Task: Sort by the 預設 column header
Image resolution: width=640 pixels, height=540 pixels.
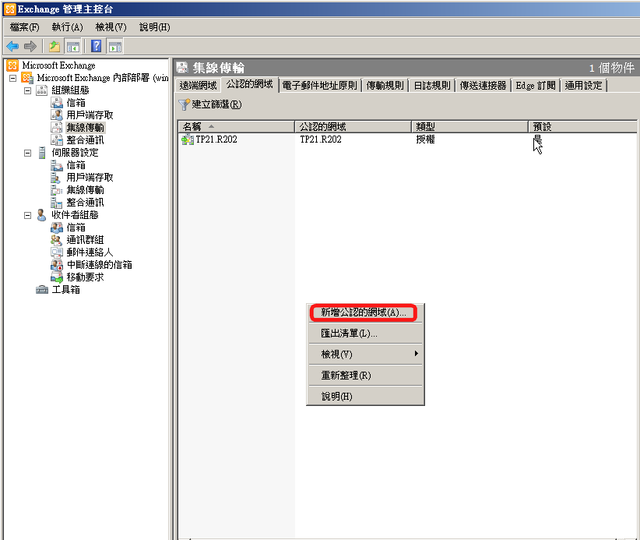Action: (x=583, y=127)
